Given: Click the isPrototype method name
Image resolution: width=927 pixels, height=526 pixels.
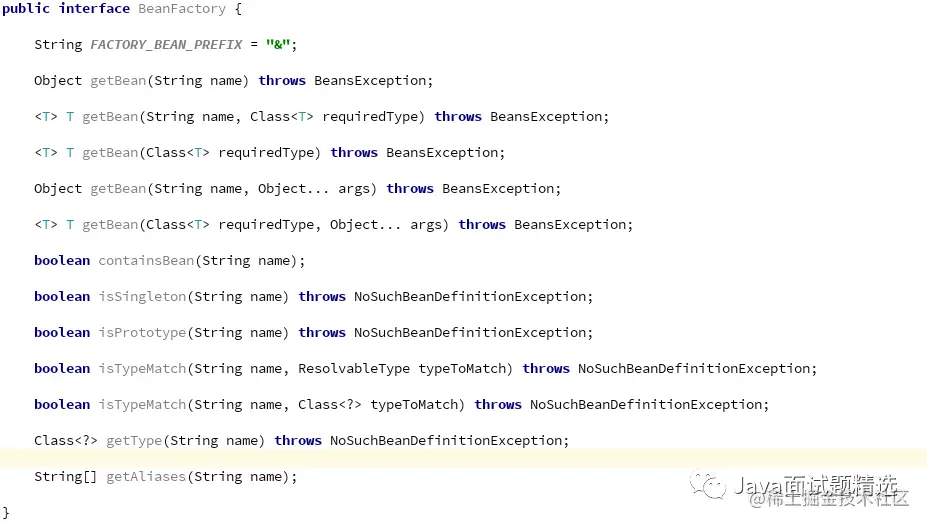Looking at the screenshot, I should click(x=142, y=333).
